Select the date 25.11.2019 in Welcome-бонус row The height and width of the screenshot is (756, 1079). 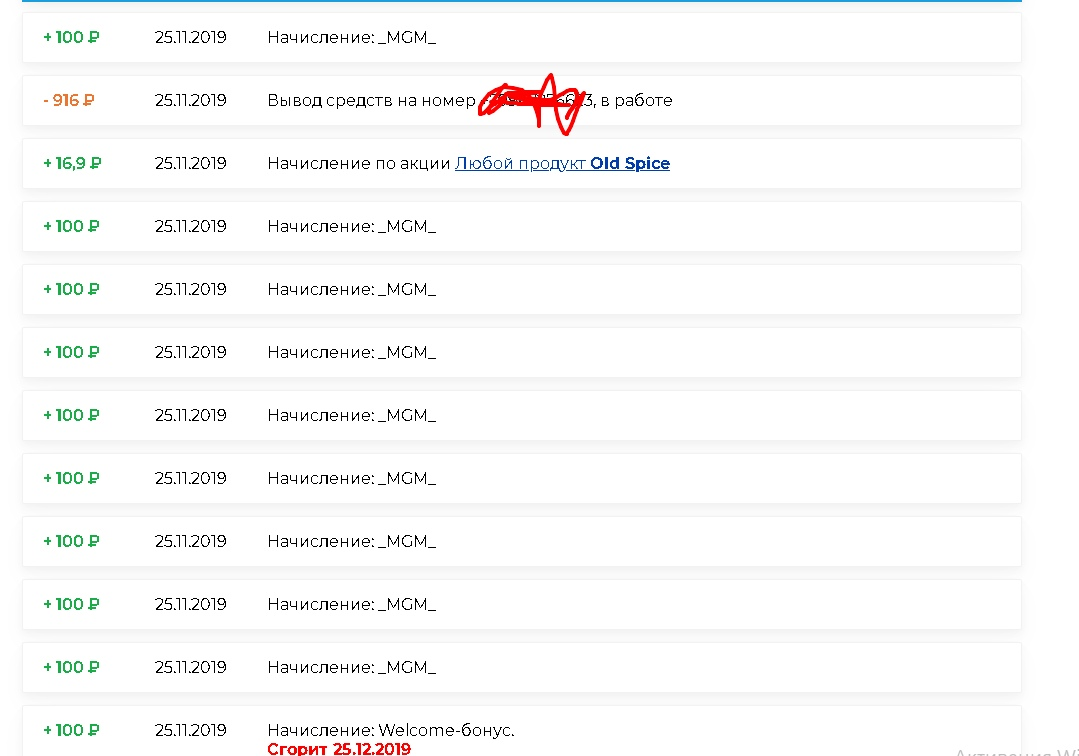(x=191, y=730)
